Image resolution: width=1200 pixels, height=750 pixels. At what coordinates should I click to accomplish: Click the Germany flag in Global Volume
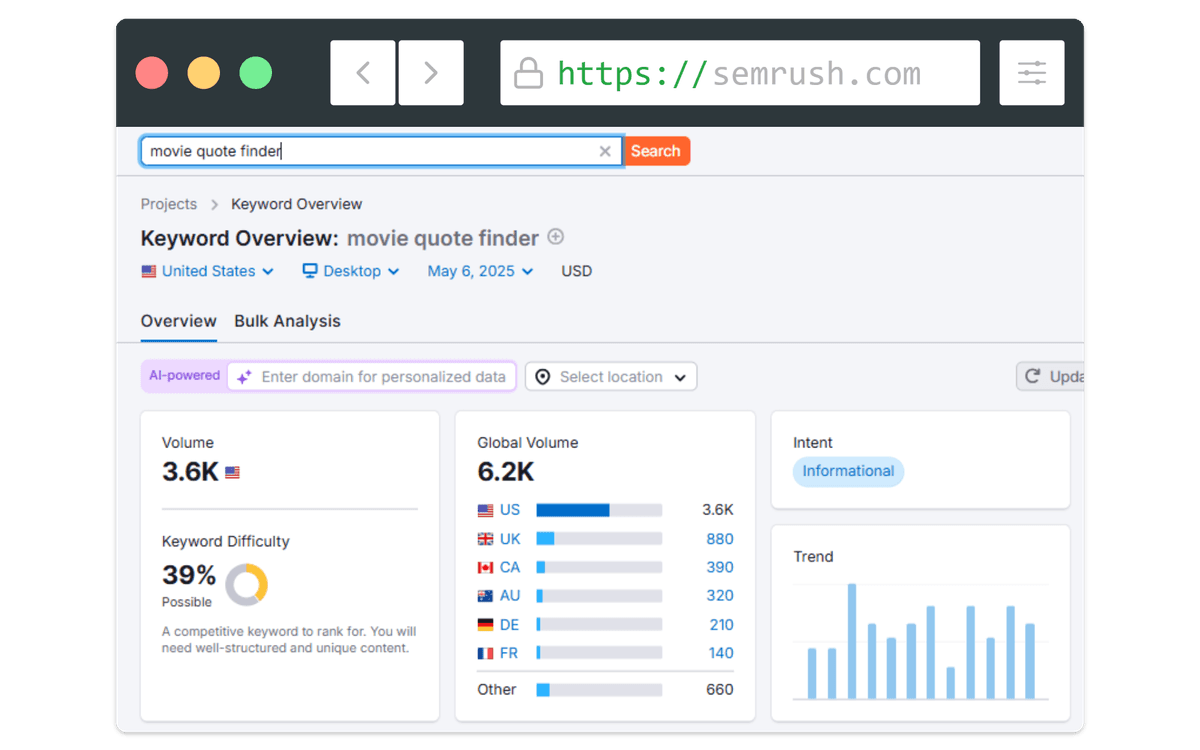(x=486, y=624)
